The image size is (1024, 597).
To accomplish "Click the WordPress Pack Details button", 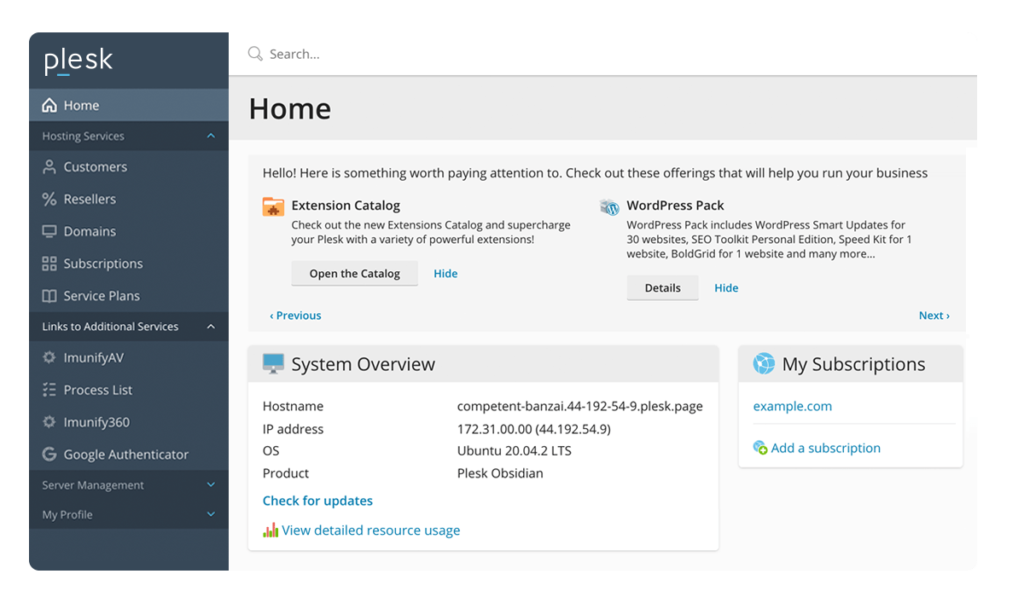I will (x=662, y=288).
